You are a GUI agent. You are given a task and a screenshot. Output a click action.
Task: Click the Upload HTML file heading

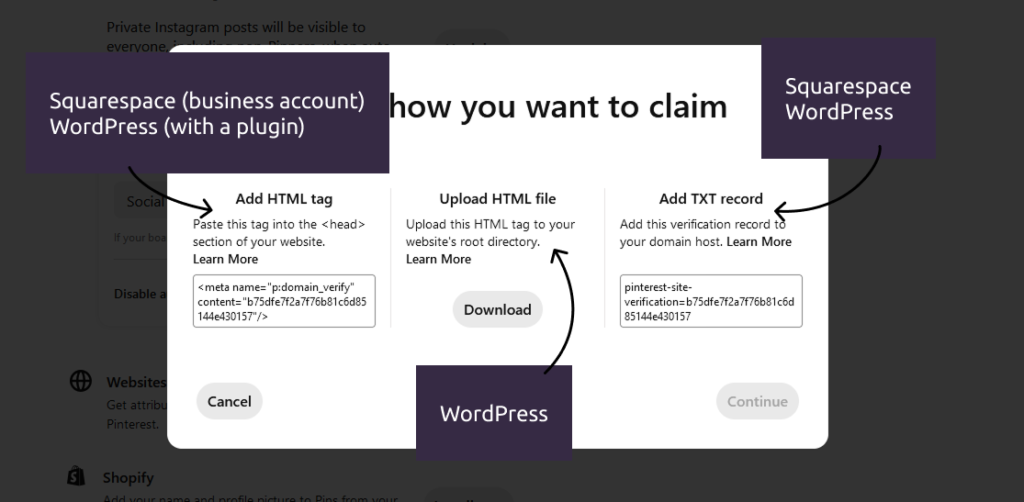[498, 199]
